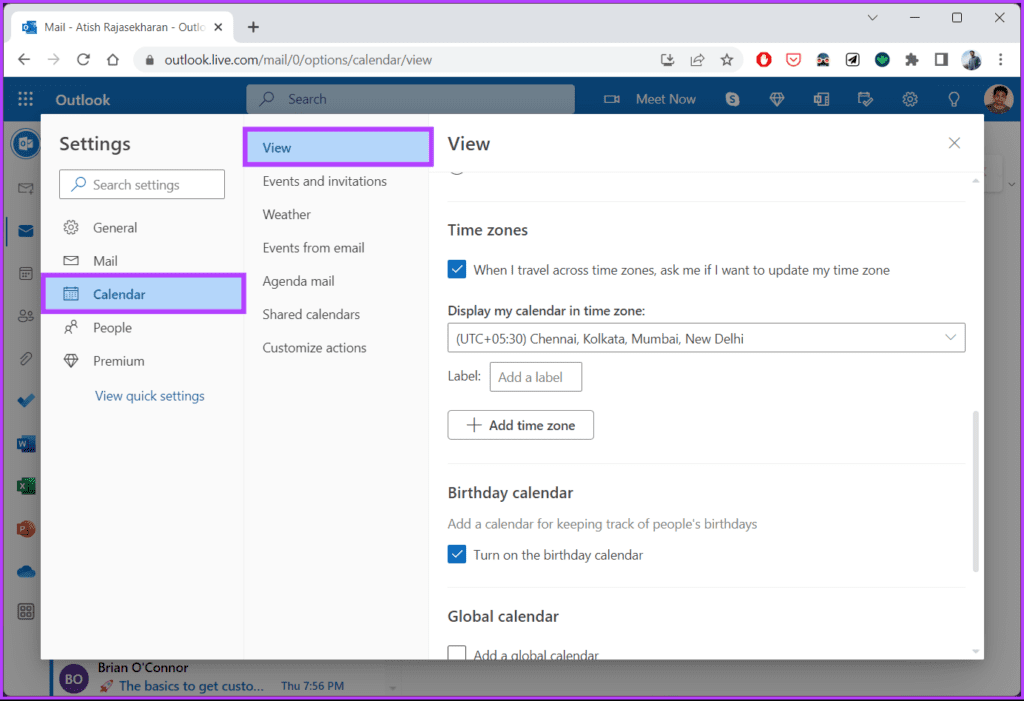This screenshot has height=701, width=1024.
Task: Reload the Outlook page
Action: 83,60
